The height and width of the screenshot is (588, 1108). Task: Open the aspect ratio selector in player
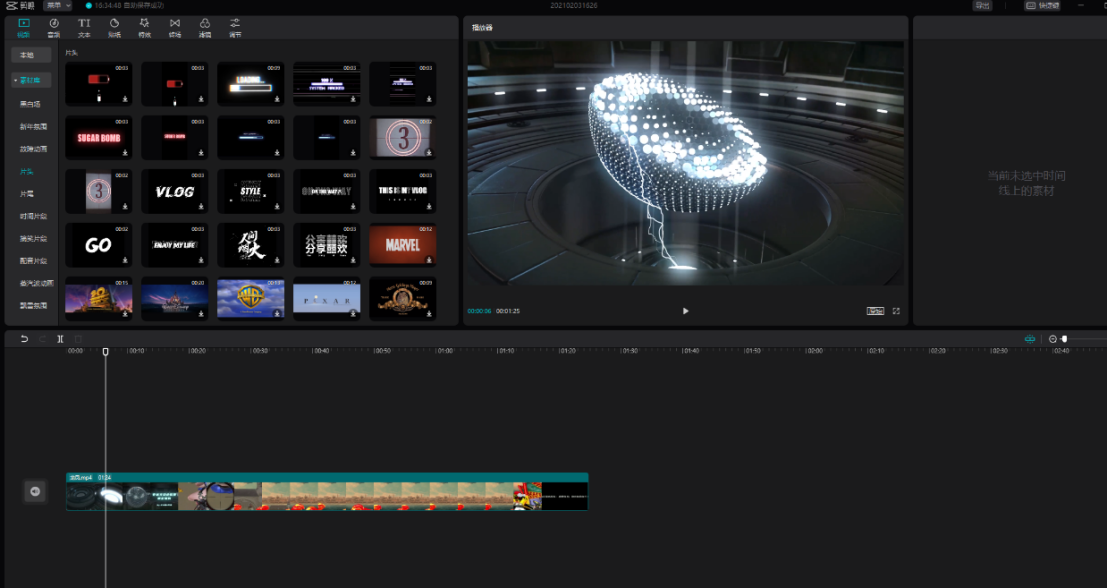click(875, 311)
